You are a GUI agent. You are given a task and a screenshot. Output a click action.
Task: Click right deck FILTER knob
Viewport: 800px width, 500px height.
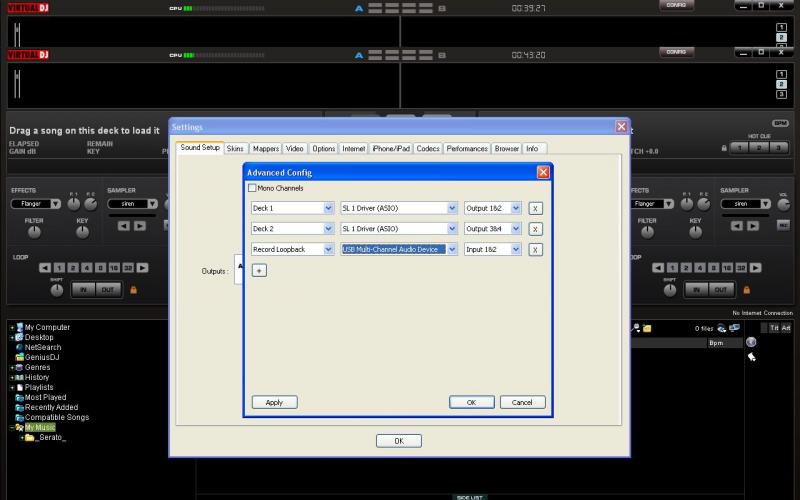click(x=647, y=232)
